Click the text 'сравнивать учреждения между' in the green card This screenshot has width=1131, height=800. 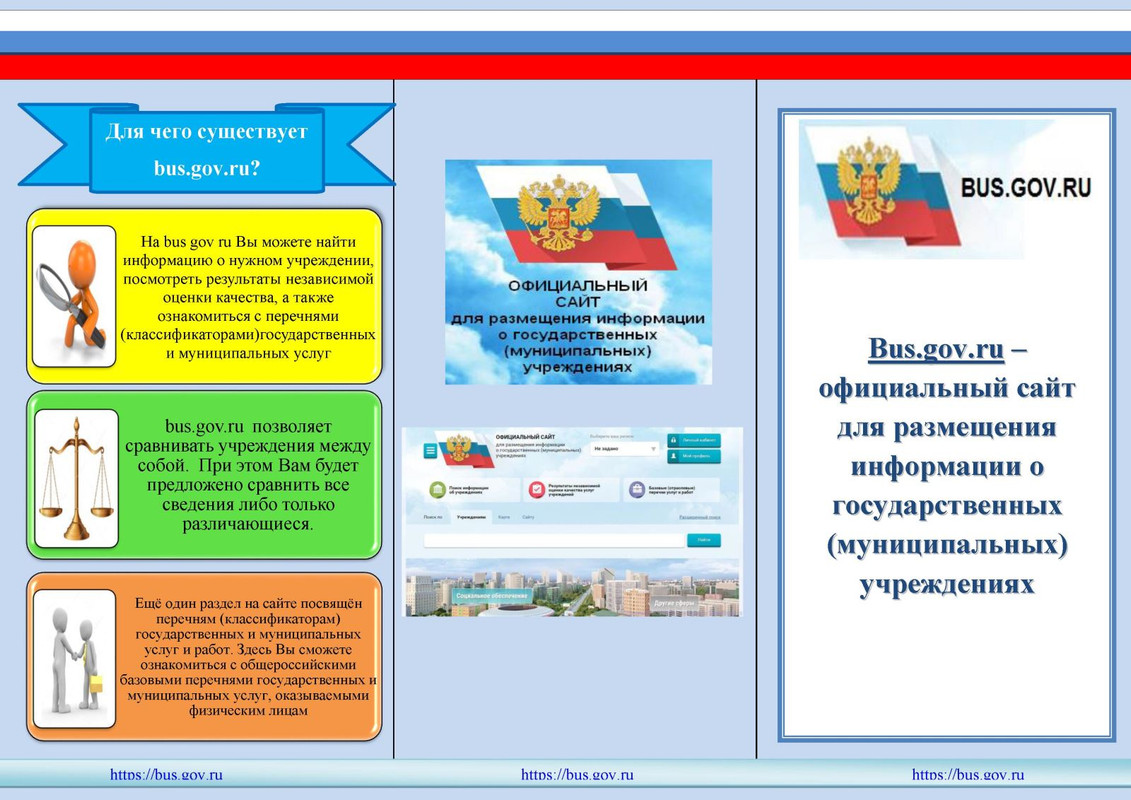[x=248, y=446]
